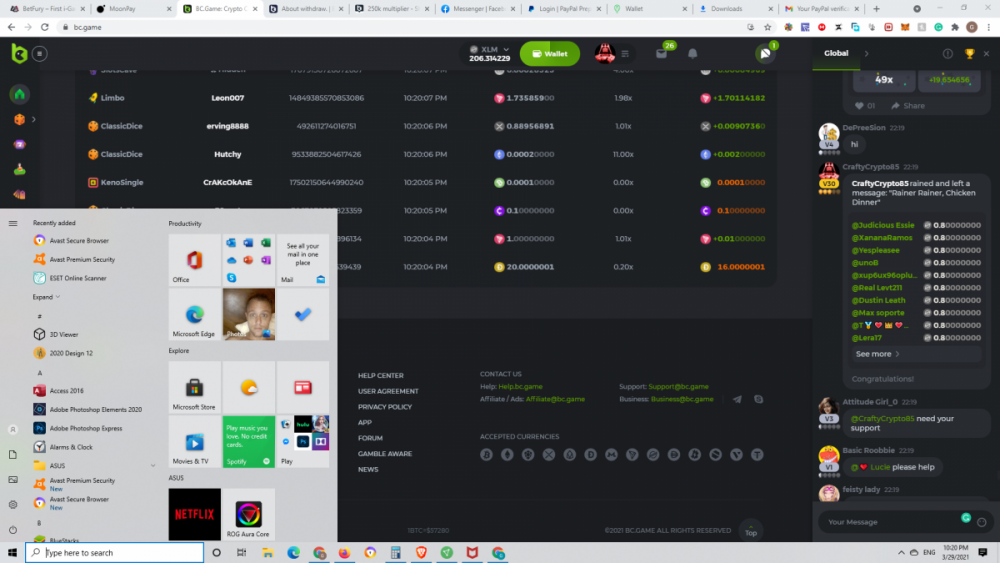Open Microsoft Edge tile in Start menu
The image size is (1000, 563).
(x=194, y=314)
